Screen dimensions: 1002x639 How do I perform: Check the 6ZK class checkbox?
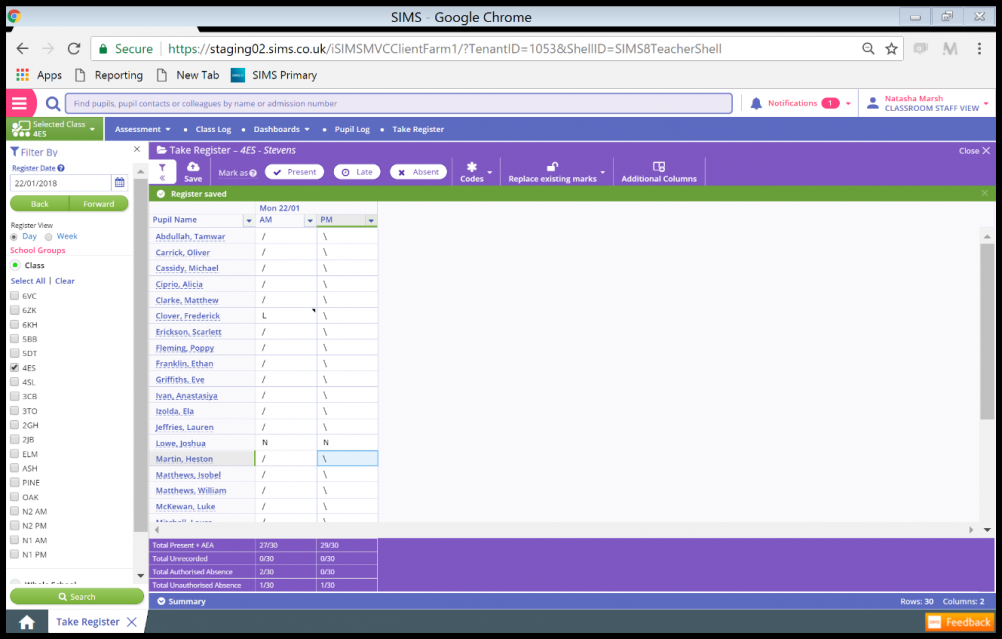[14, 310]
